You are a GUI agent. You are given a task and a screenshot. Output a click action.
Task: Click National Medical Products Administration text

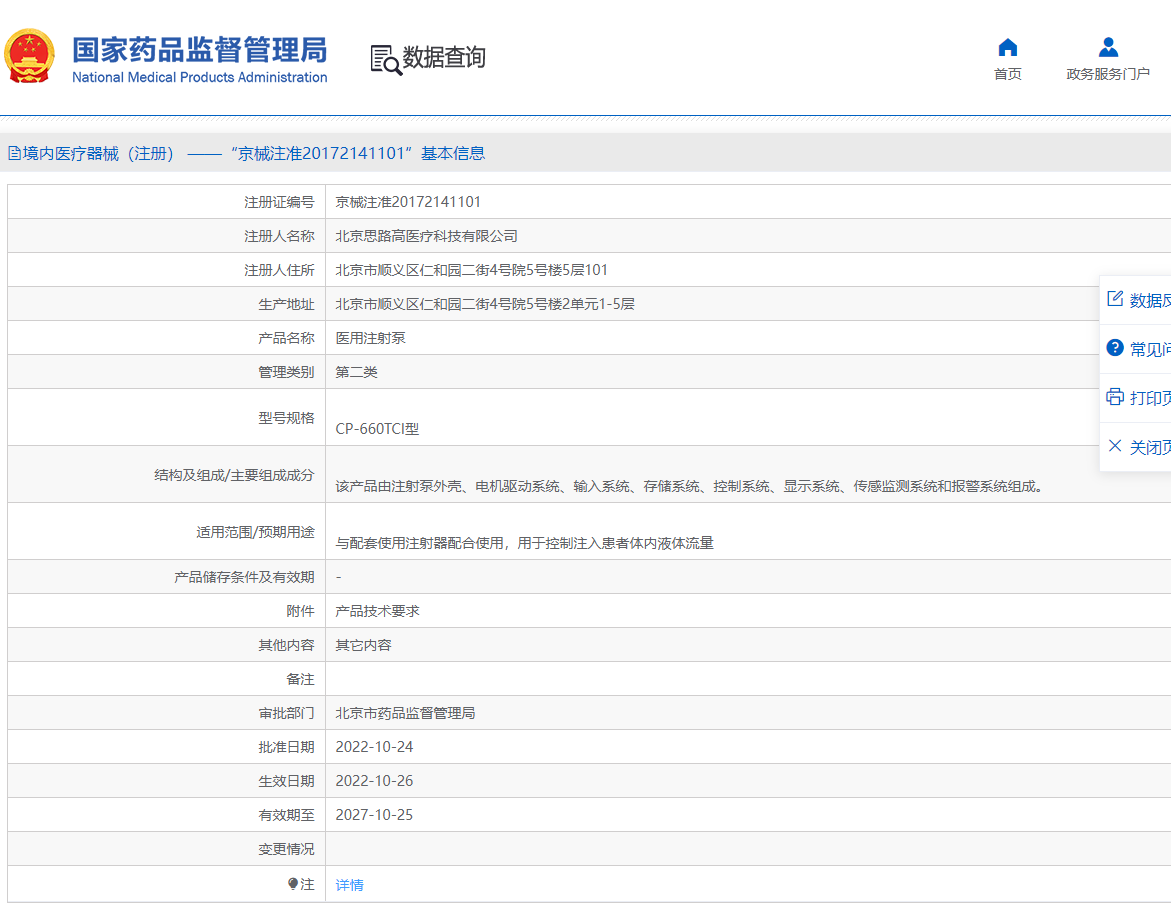(x=199, y=77)
